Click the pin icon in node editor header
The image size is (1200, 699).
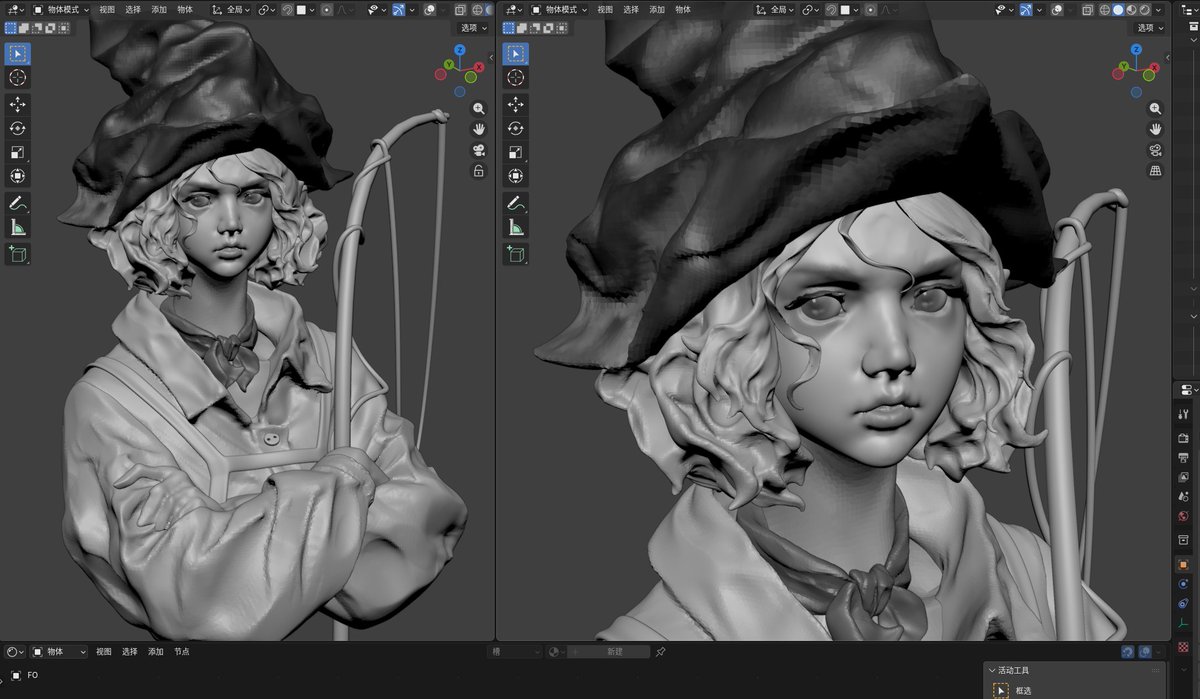(660, 651)
